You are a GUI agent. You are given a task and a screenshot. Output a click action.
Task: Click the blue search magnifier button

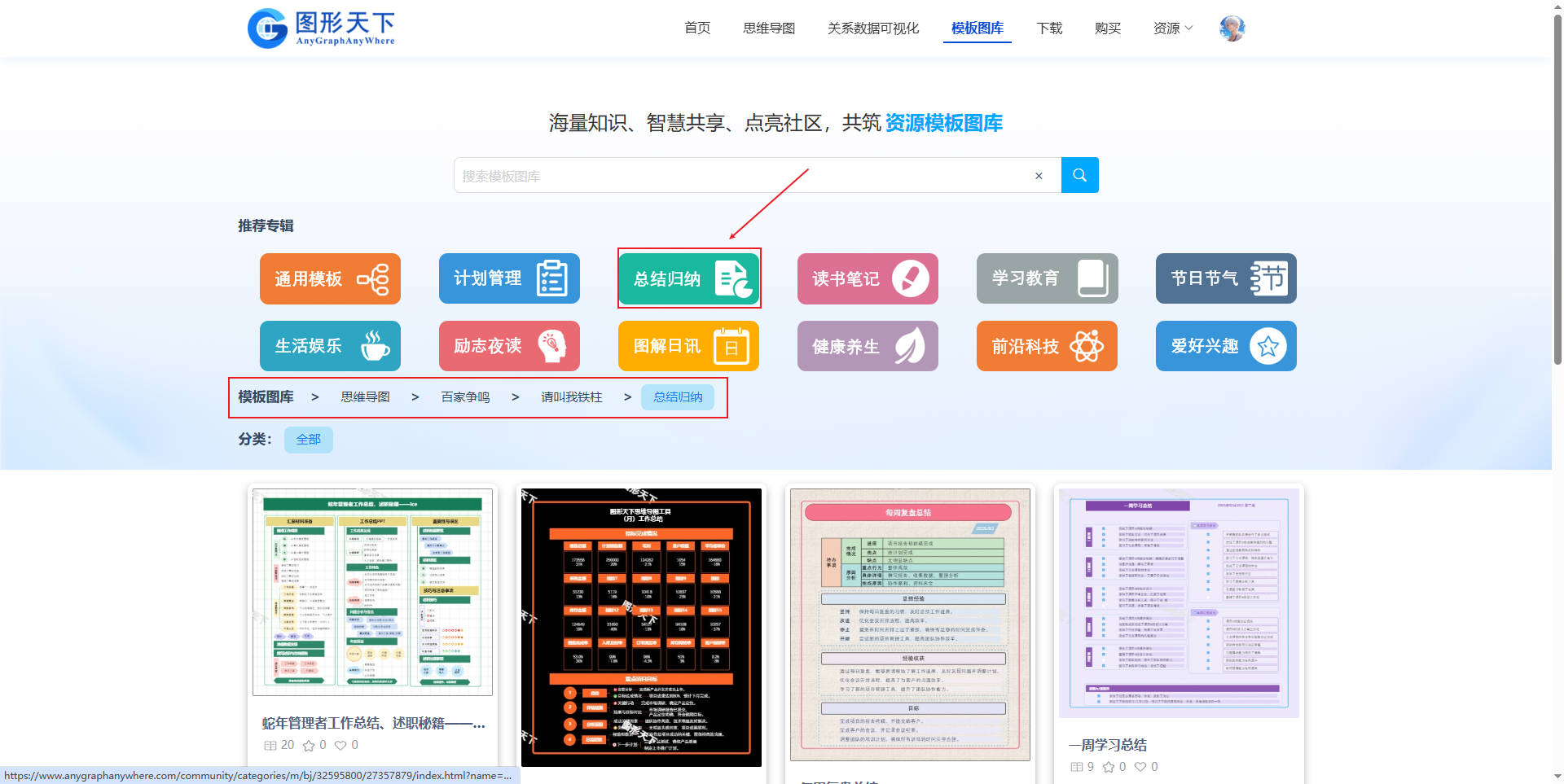[1079, 175]
